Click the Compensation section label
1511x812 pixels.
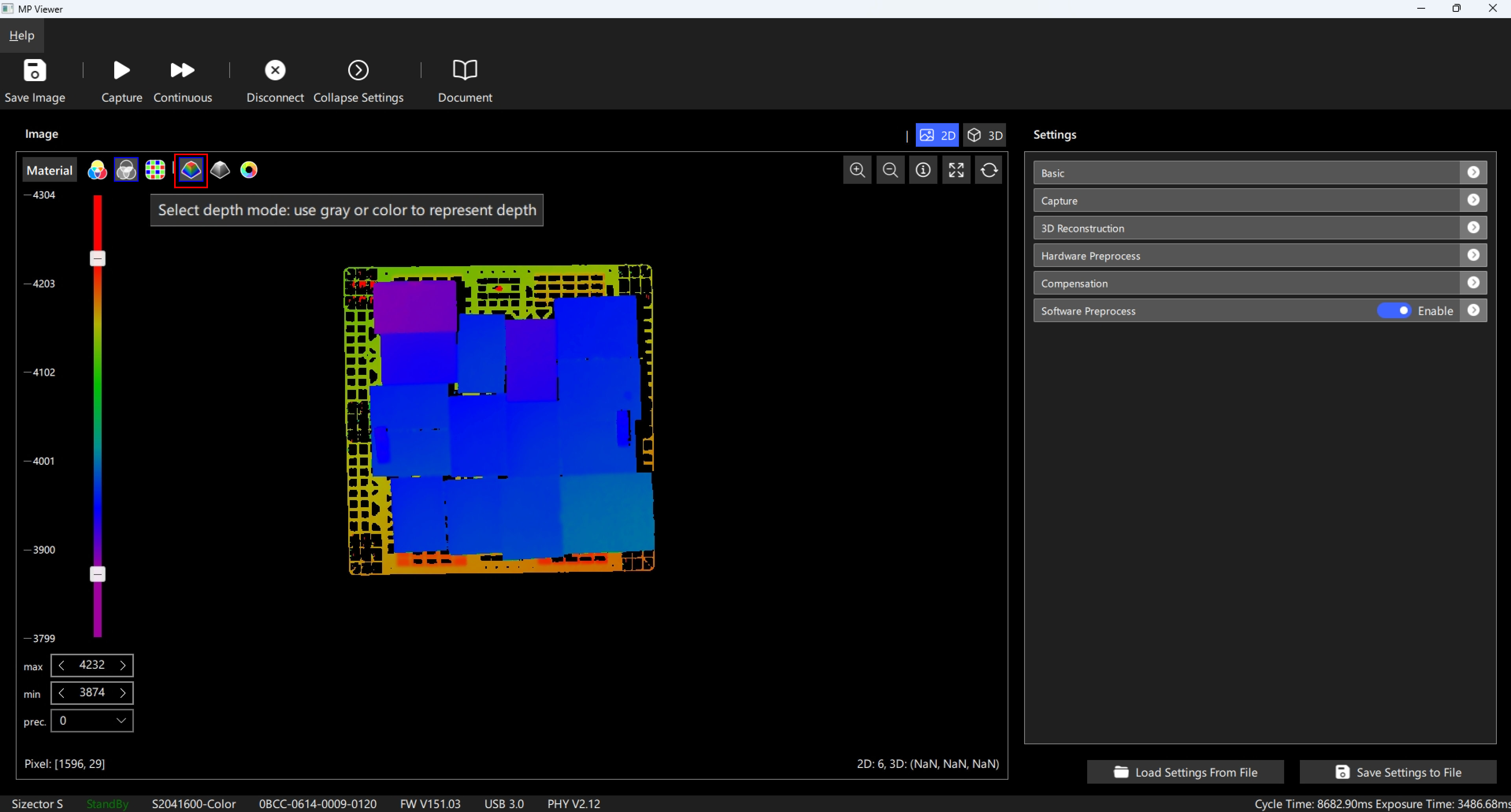click(x=1075, y=283)
